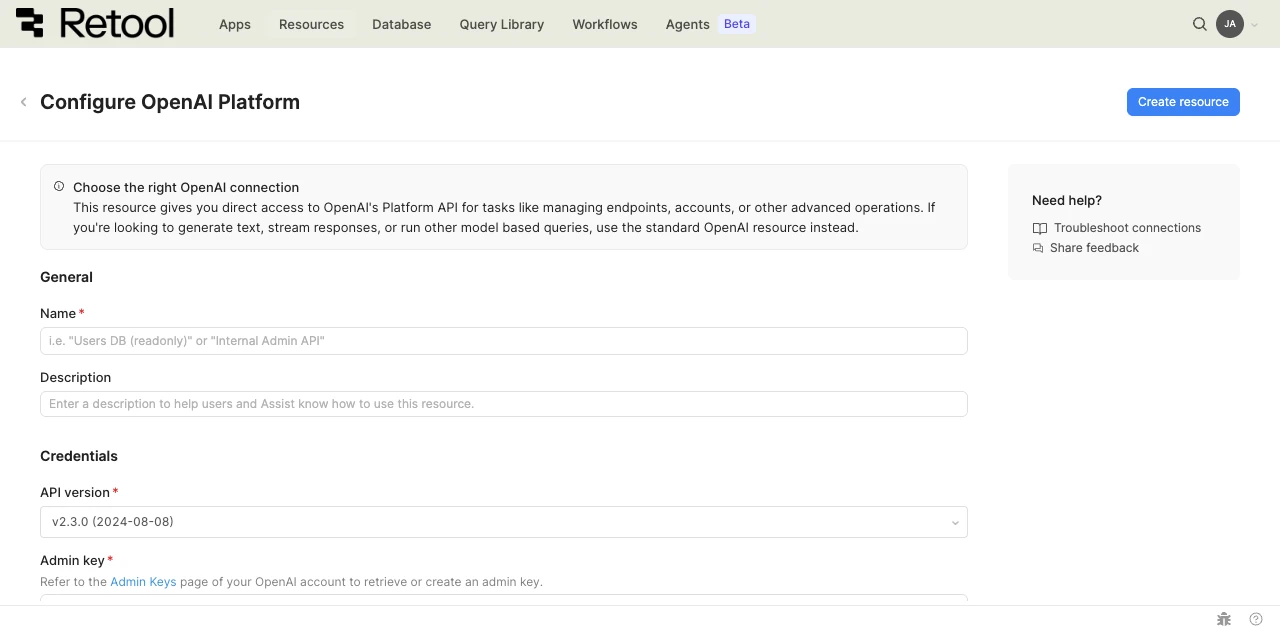Follow the Admin Keys link
This screenshot has width=1280, height=633.
coord(143,581)
